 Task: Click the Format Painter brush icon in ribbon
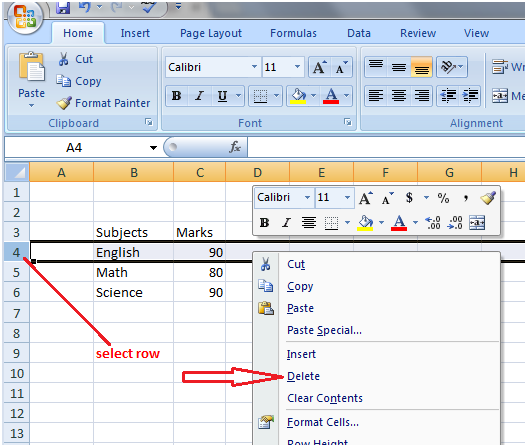64,103
